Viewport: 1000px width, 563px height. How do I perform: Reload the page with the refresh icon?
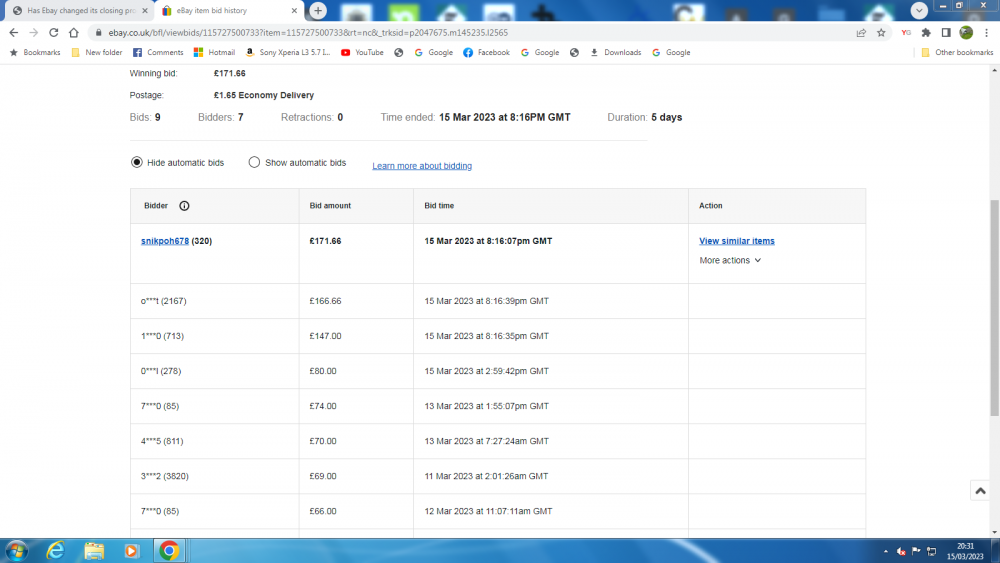coord(53,32)
